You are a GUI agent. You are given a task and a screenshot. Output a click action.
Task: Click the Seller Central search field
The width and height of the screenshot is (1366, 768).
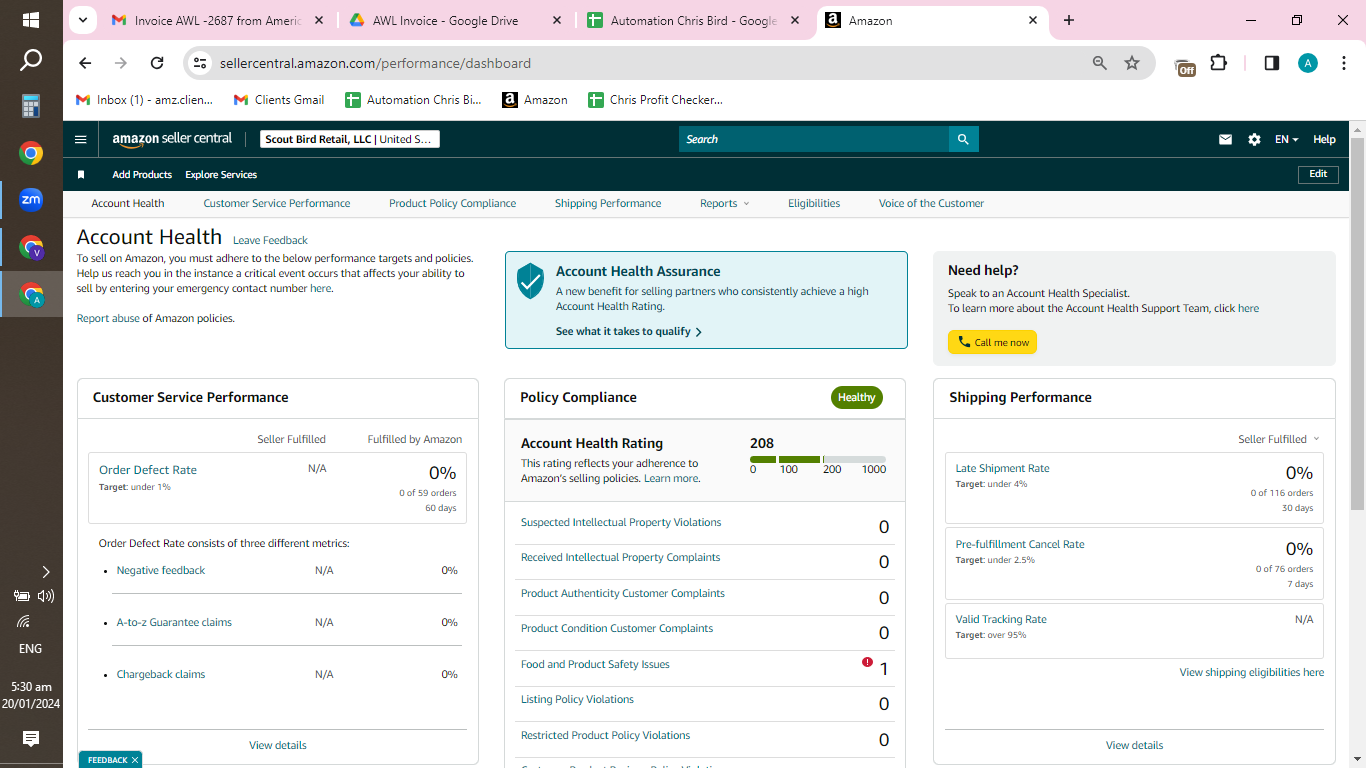click(x=814, y=139)
